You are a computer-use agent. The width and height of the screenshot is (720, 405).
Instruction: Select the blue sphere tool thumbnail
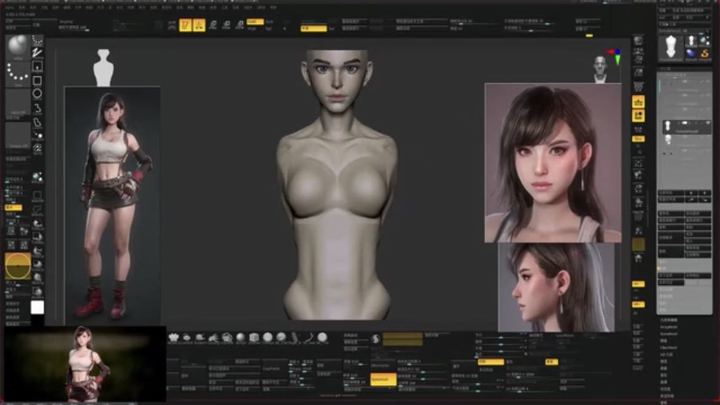coord(691,54)
